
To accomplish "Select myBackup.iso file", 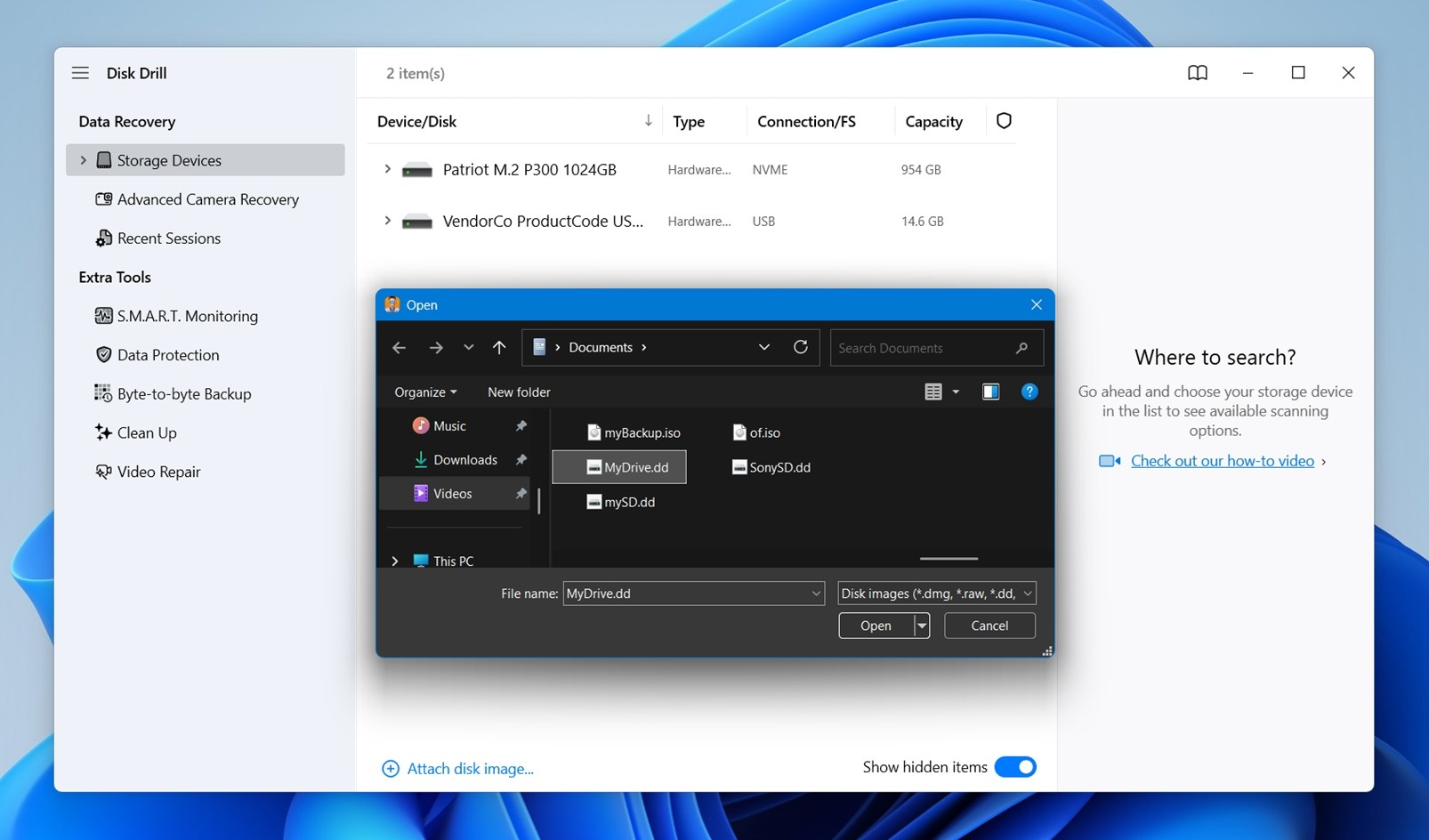I will point(634,432).
